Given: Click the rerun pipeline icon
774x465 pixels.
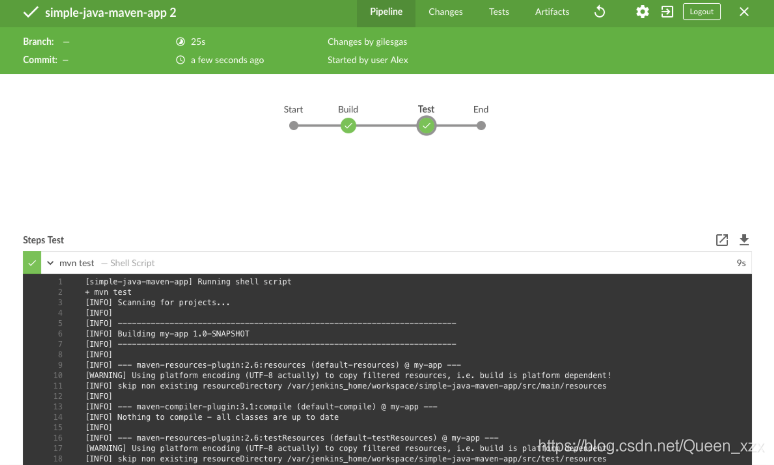Looking at the screenshot, I should coord(599,12).
